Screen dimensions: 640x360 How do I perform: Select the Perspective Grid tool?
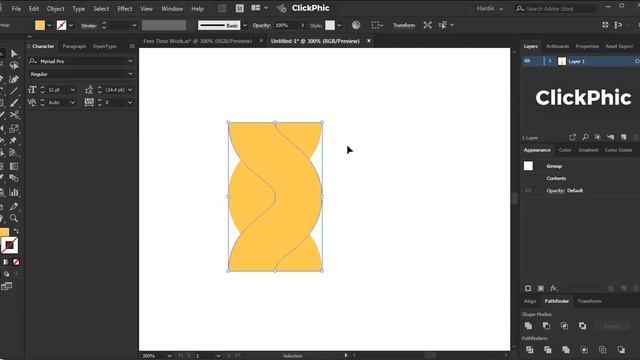(13, 153)
